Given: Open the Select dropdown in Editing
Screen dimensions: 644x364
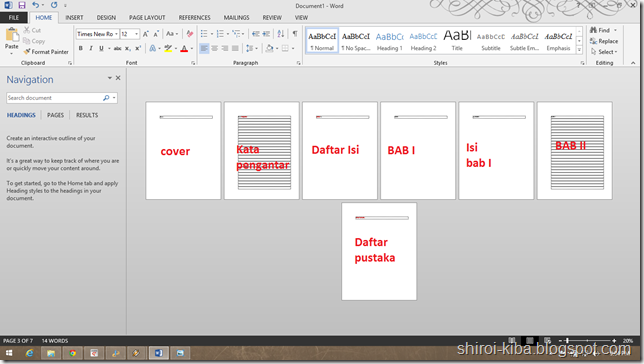Looking at the screenshot, I should [x=604, y=52].
